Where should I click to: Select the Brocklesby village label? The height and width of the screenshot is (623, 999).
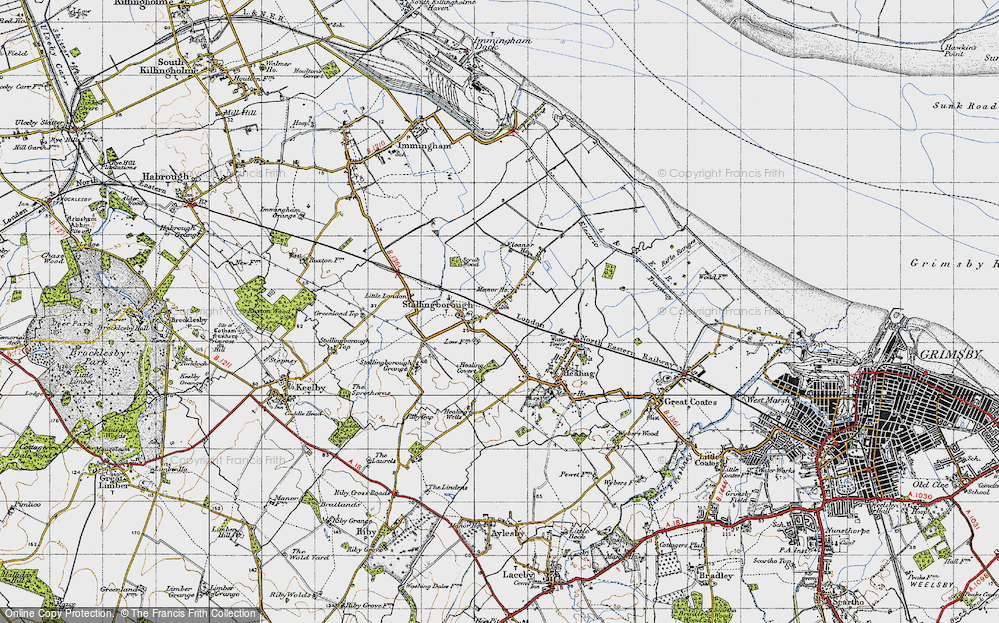click(x=190, y=319)
